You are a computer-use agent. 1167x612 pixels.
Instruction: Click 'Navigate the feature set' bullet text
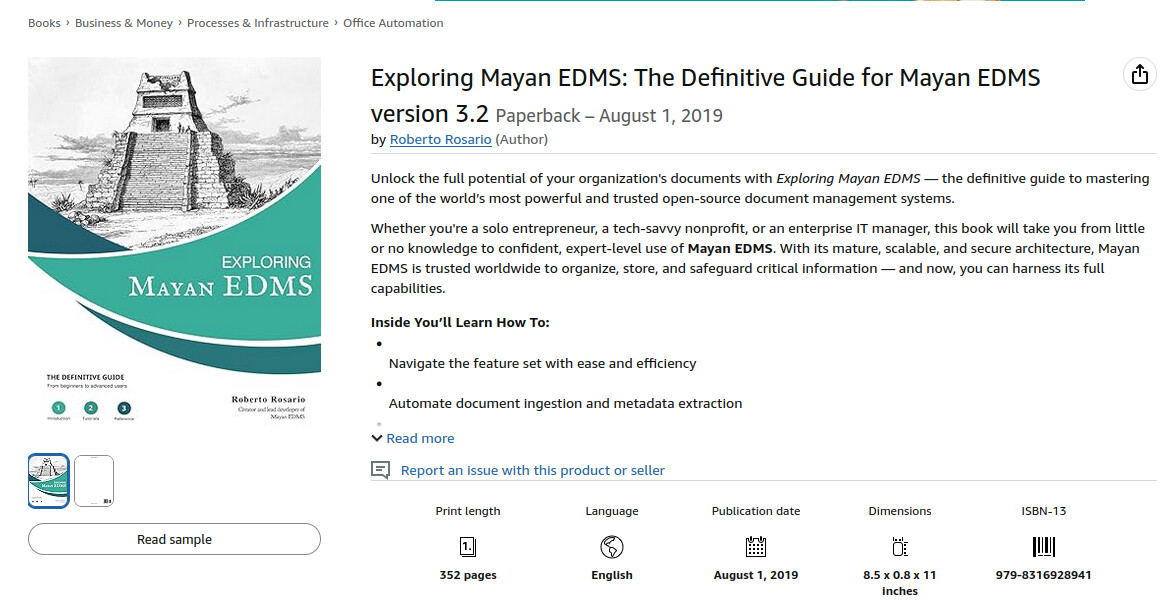[543, 363]
